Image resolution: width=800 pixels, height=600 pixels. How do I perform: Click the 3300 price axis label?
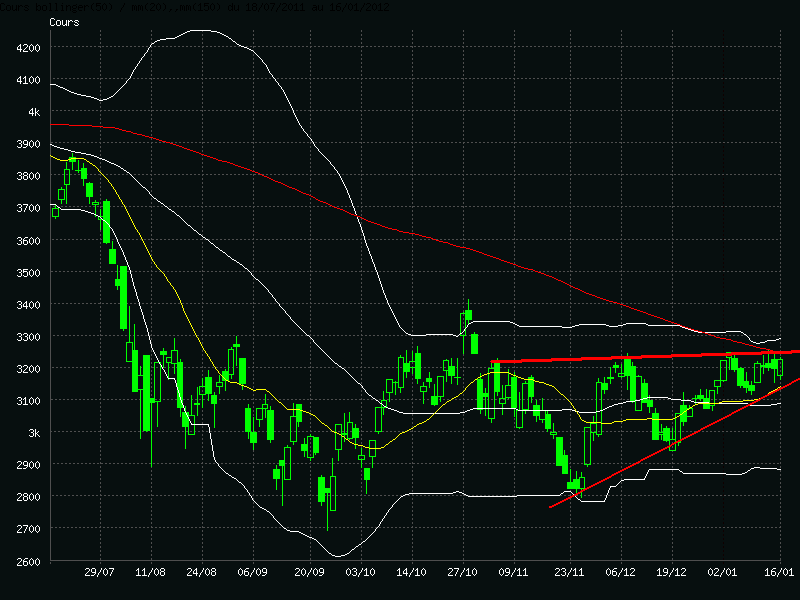pos(28,336)
